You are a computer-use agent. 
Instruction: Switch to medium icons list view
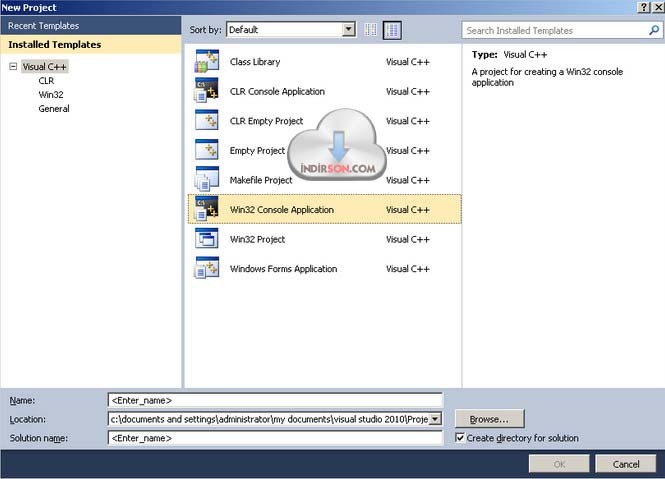(392, 30)
